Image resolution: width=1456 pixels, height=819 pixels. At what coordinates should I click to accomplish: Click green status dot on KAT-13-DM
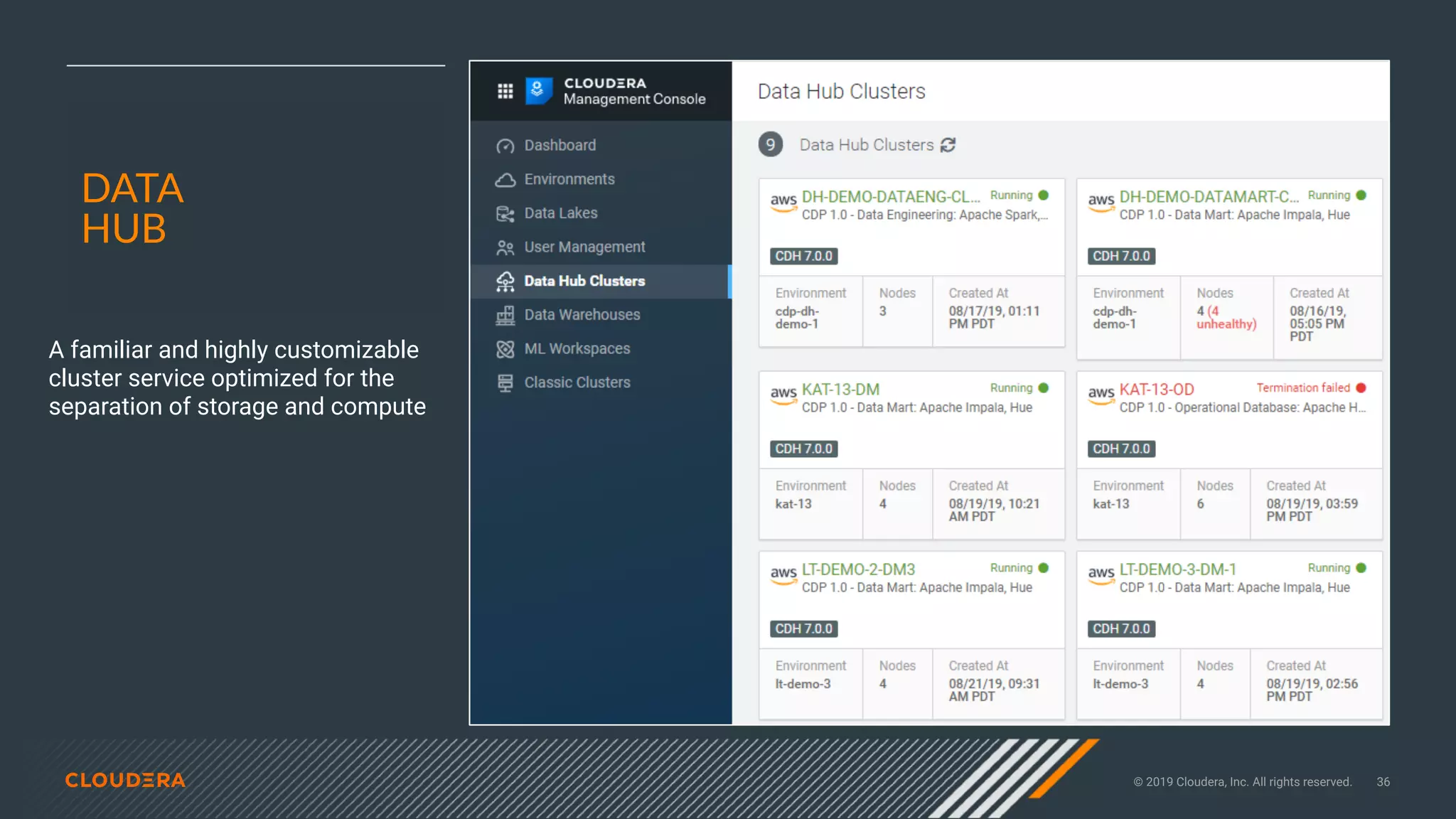pyautogui.click(x=1044, y=388)
